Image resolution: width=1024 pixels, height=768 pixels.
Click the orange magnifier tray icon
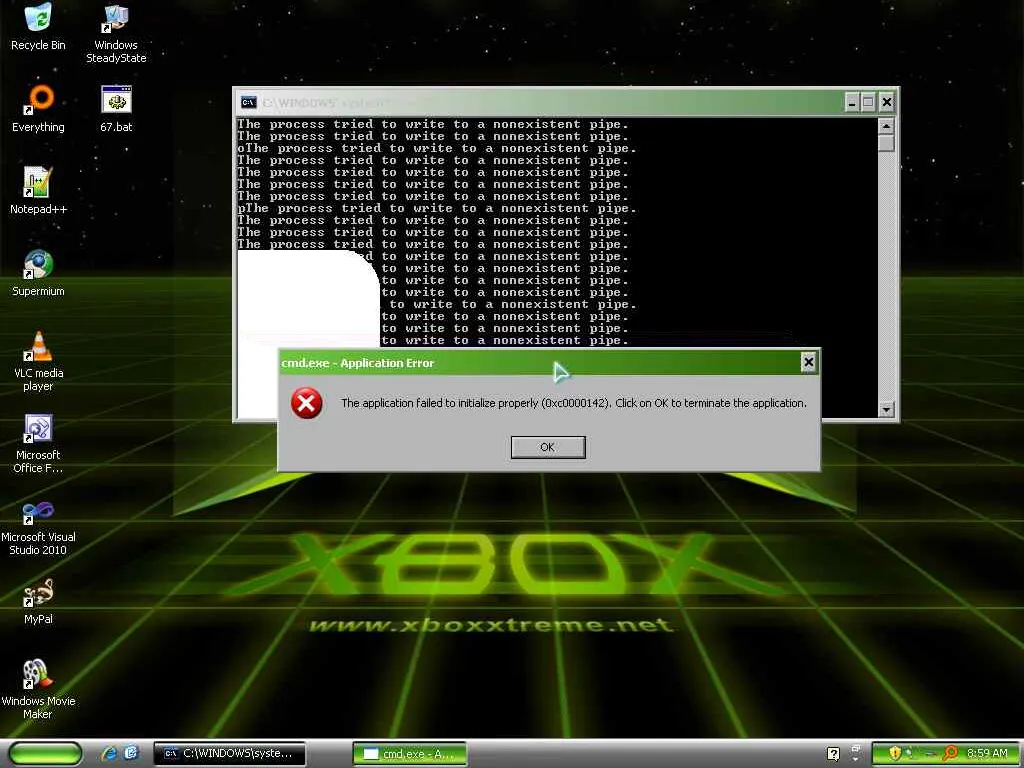[950, 754]
